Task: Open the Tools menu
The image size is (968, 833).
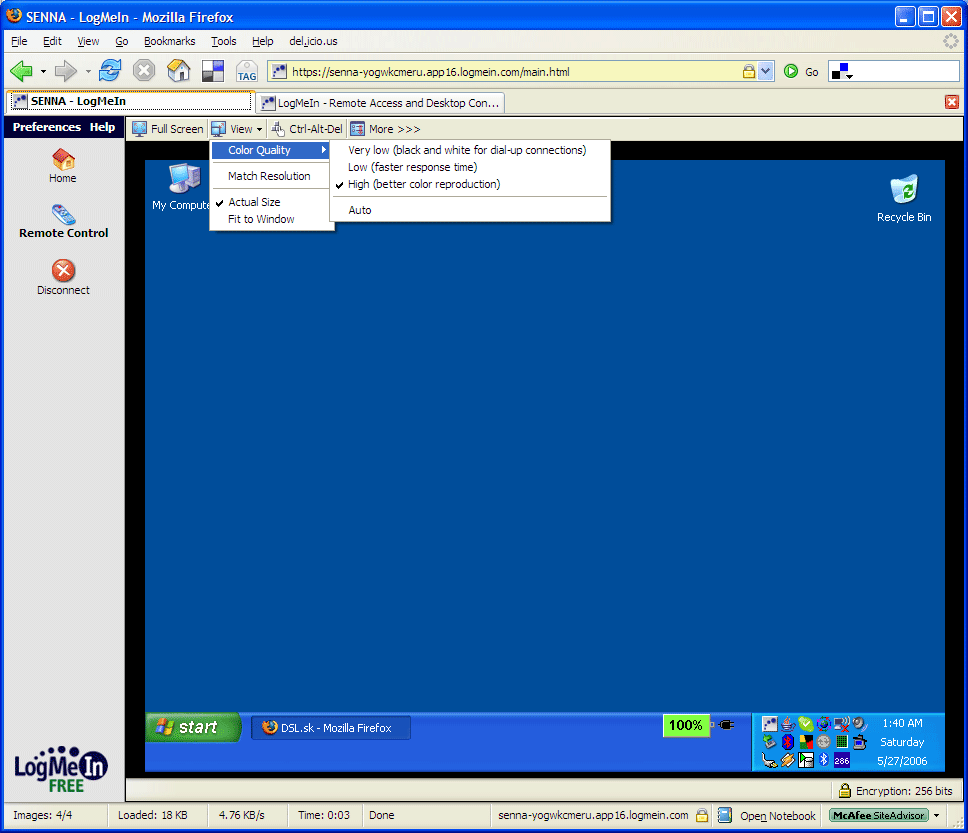Action: [223, 41]
